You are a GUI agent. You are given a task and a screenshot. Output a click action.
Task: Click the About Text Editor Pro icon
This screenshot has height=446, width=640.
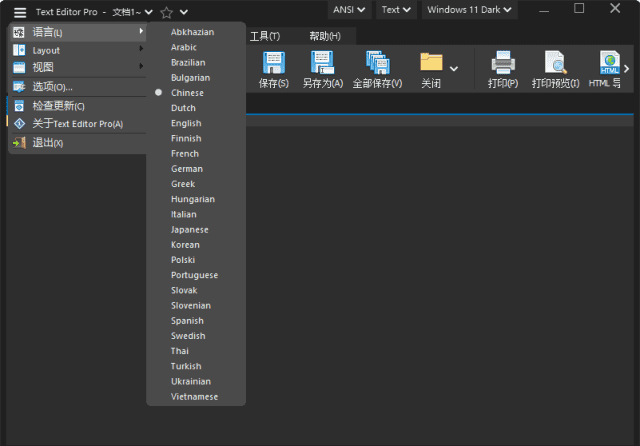point(19,124)
